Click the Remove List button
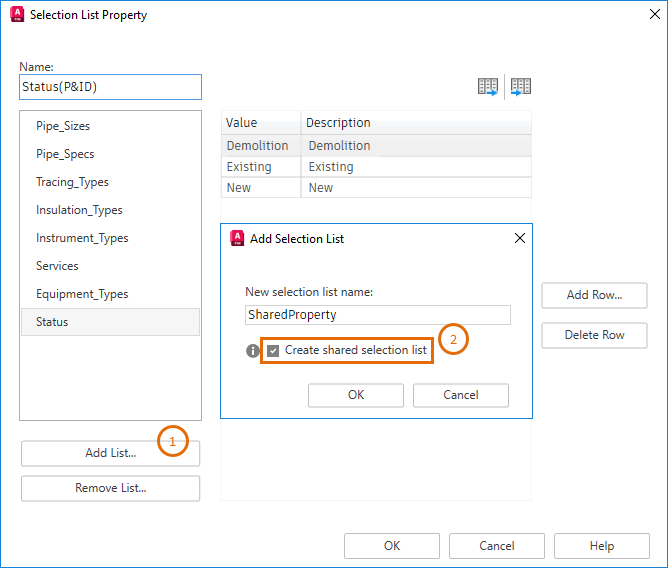Viewport: 668px width, 568px height. click(x=110, y=488)
